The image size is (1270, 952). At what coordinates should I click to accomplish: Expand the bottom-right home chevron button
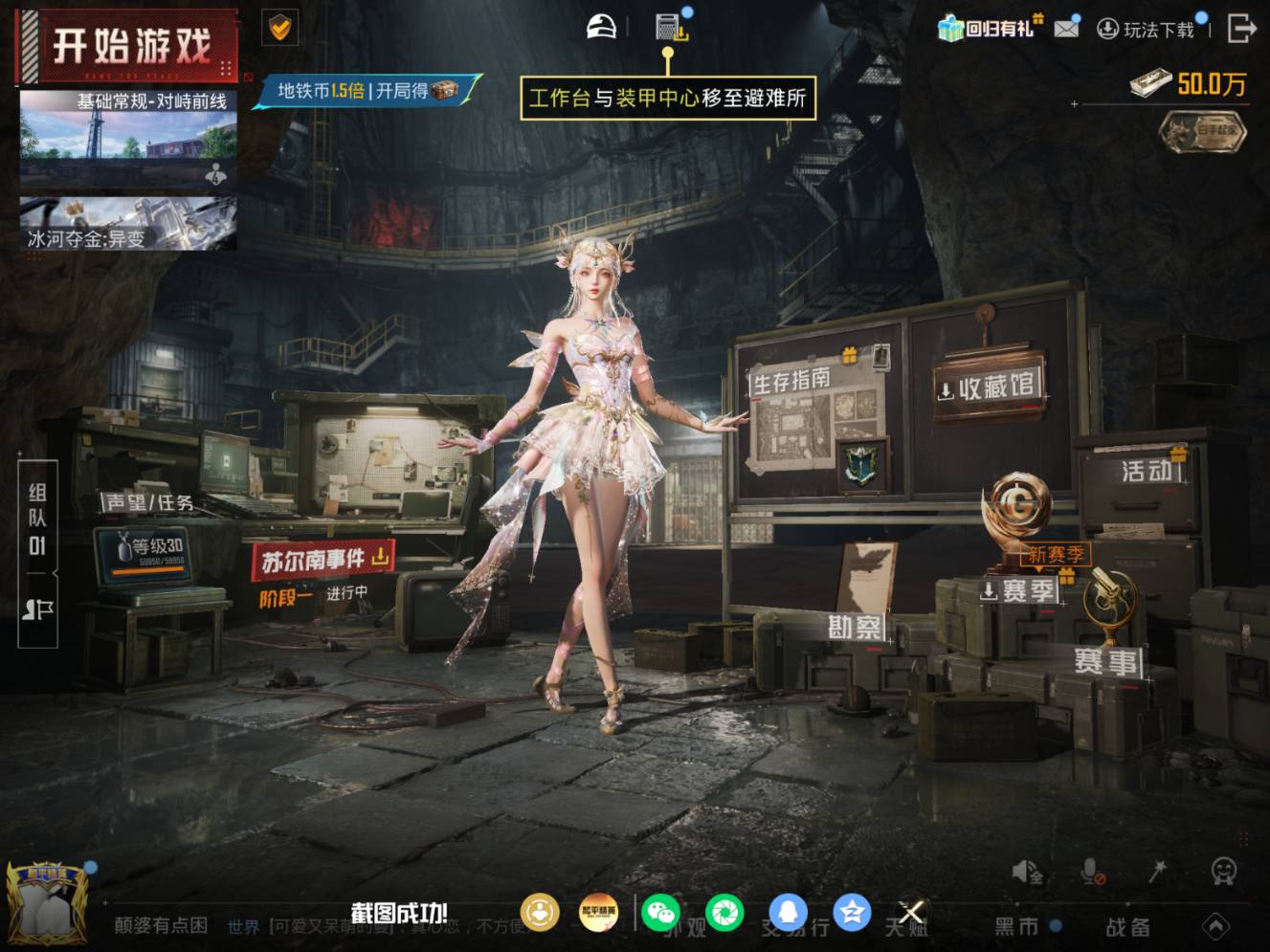click(1215, 926)
